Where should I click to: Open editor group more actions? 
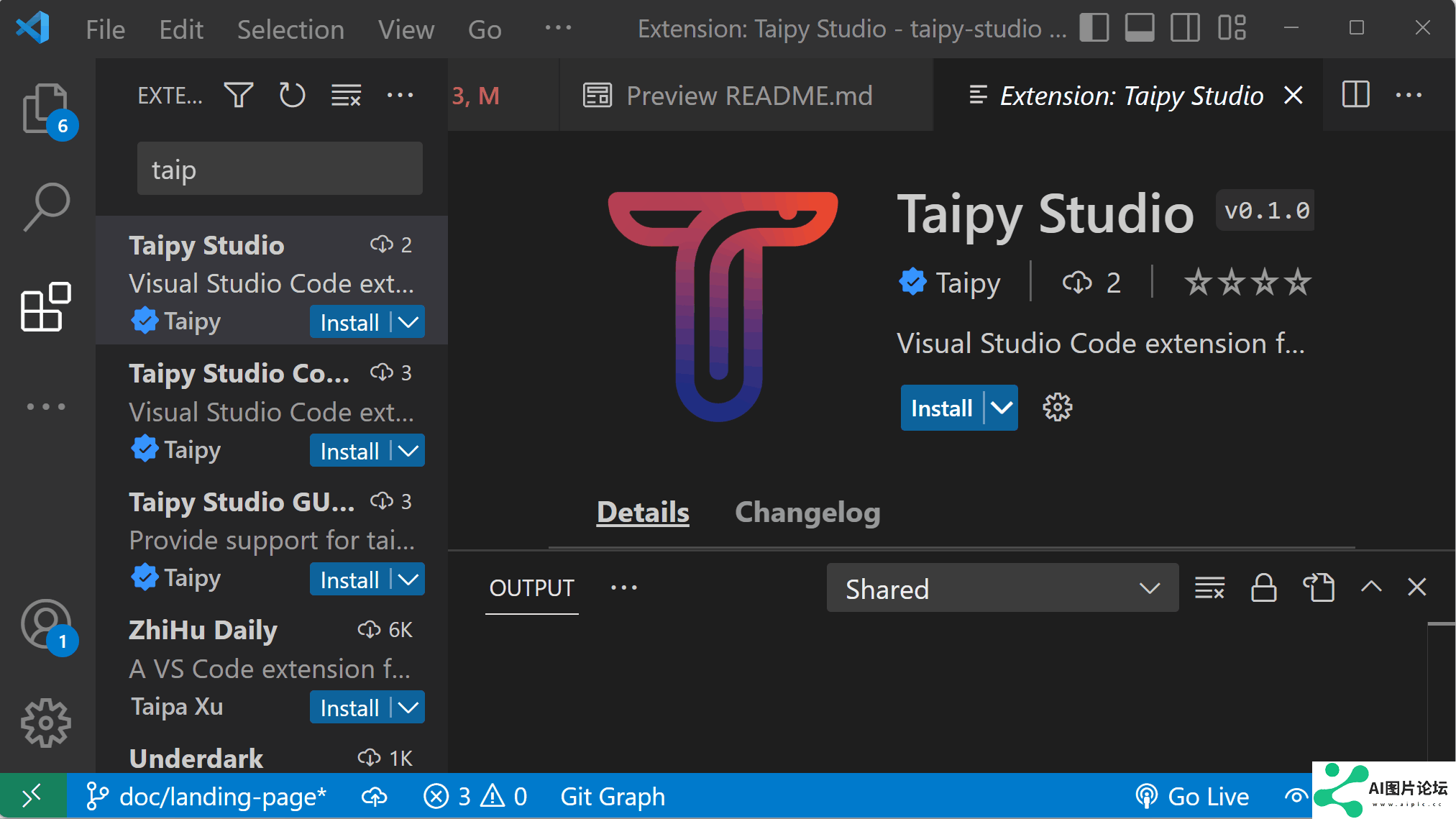coord(1409,95)
